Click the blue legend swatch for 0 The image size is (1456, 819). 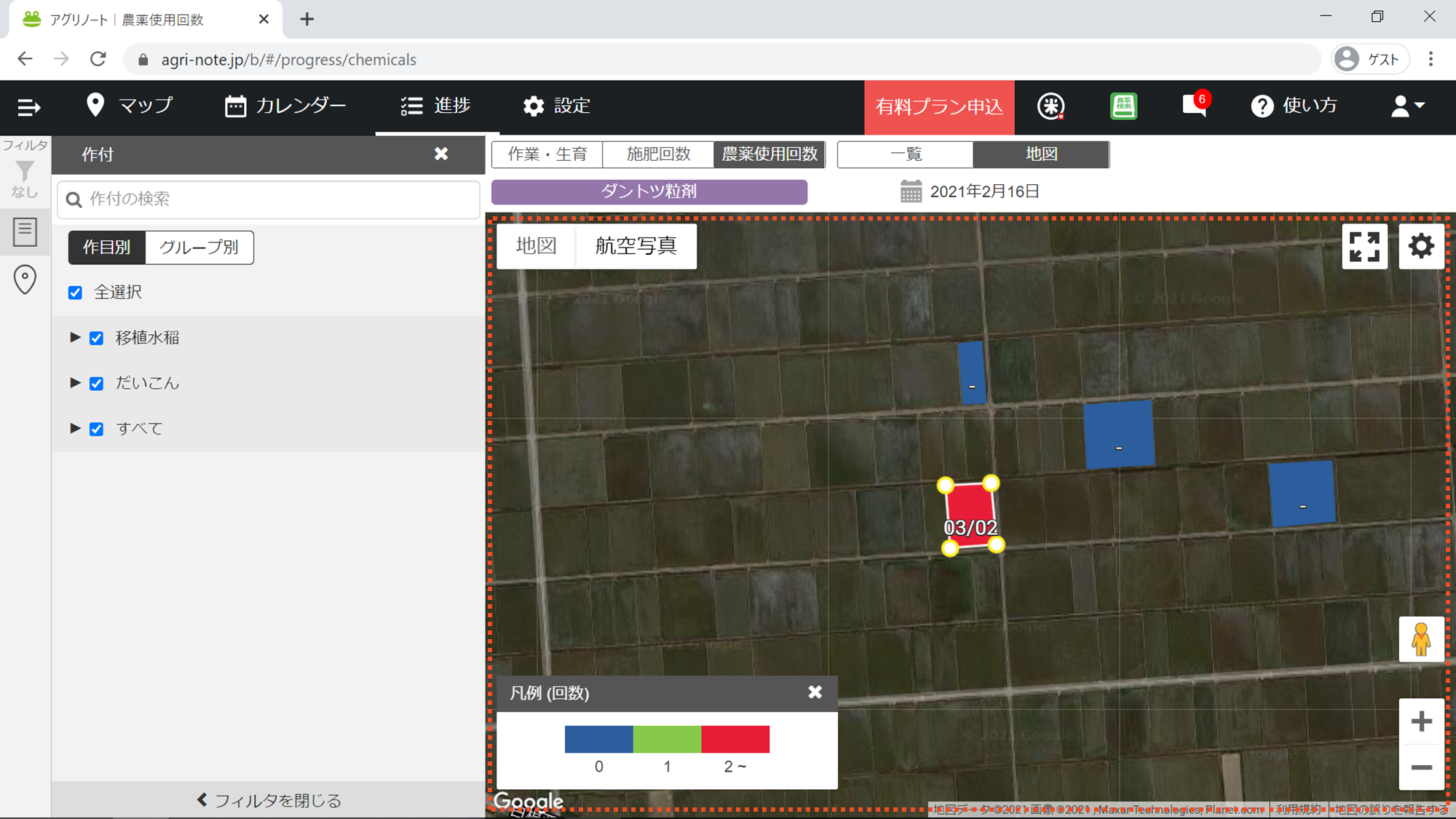(x=599, y=739)
